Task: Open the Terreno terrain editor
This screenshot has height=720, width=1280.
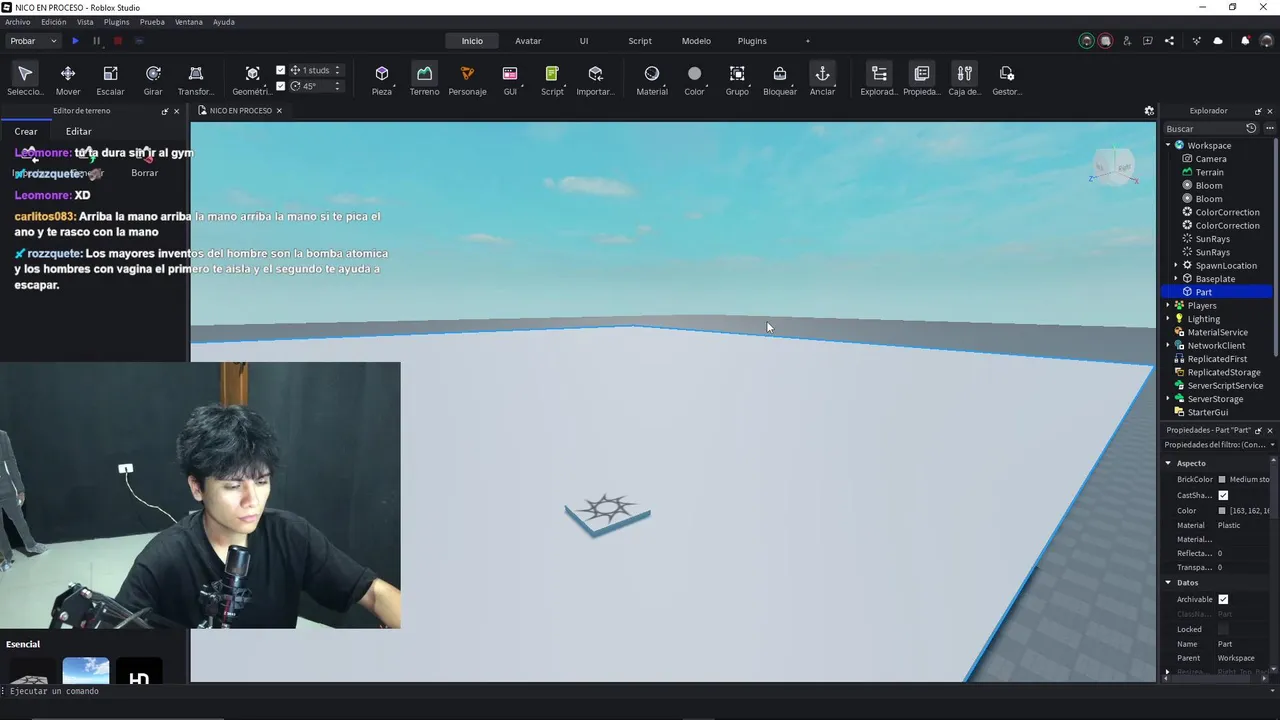Action: tap(424, 80)
